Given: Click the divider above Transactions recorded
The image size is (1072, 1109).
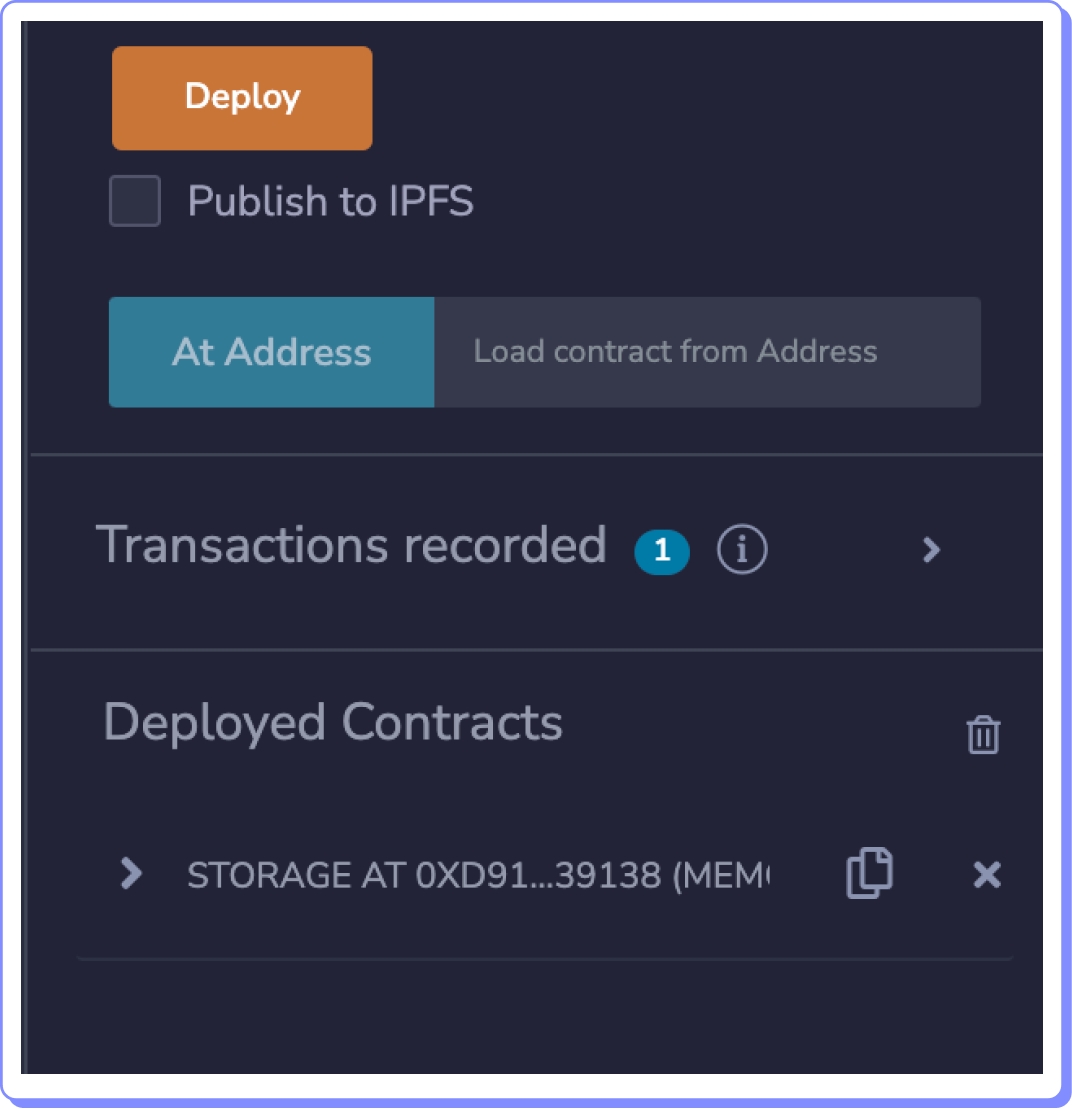Looking at the screenshot, I should click(x=536, y=455).
